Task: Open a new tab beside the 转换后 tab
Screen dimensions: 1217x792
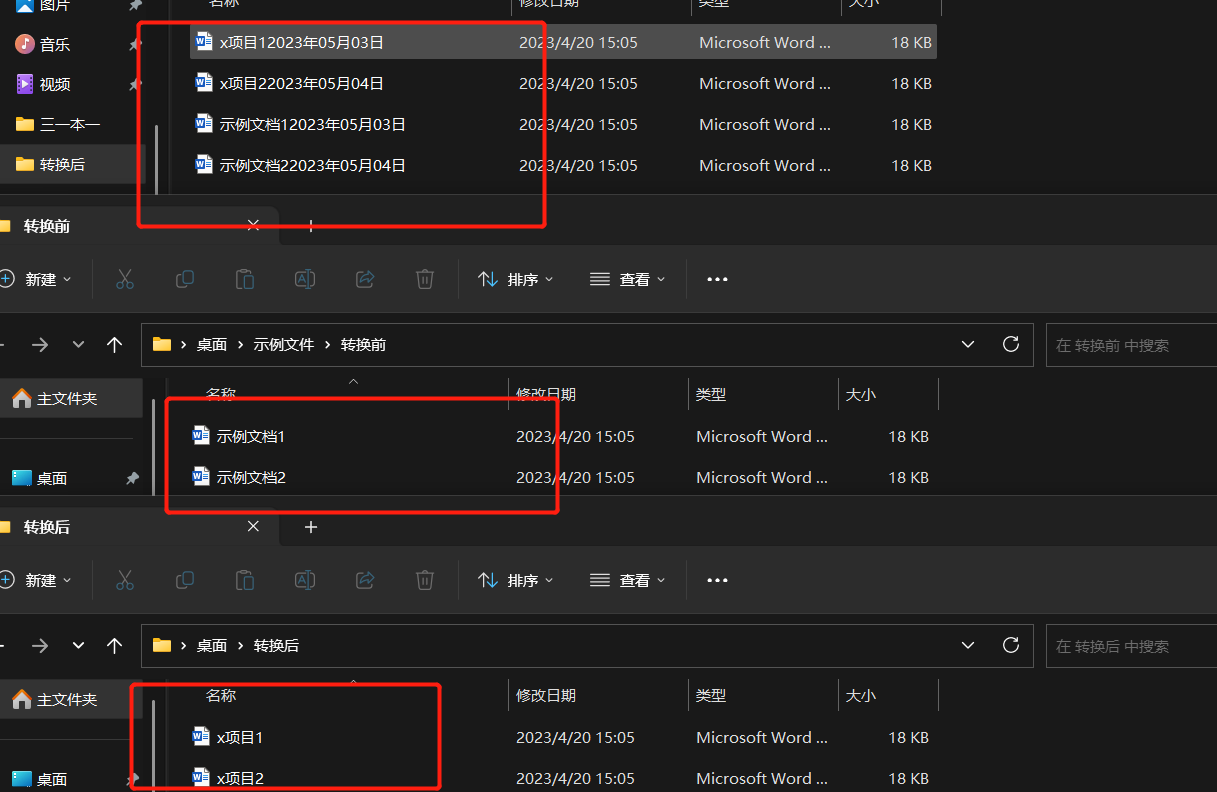Action: (311, 527)
